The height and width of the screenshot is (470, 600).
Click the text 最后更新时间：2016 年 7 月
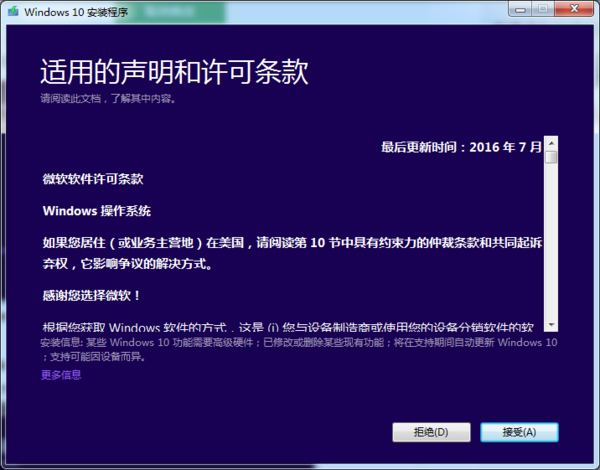(x=461, y=147)
